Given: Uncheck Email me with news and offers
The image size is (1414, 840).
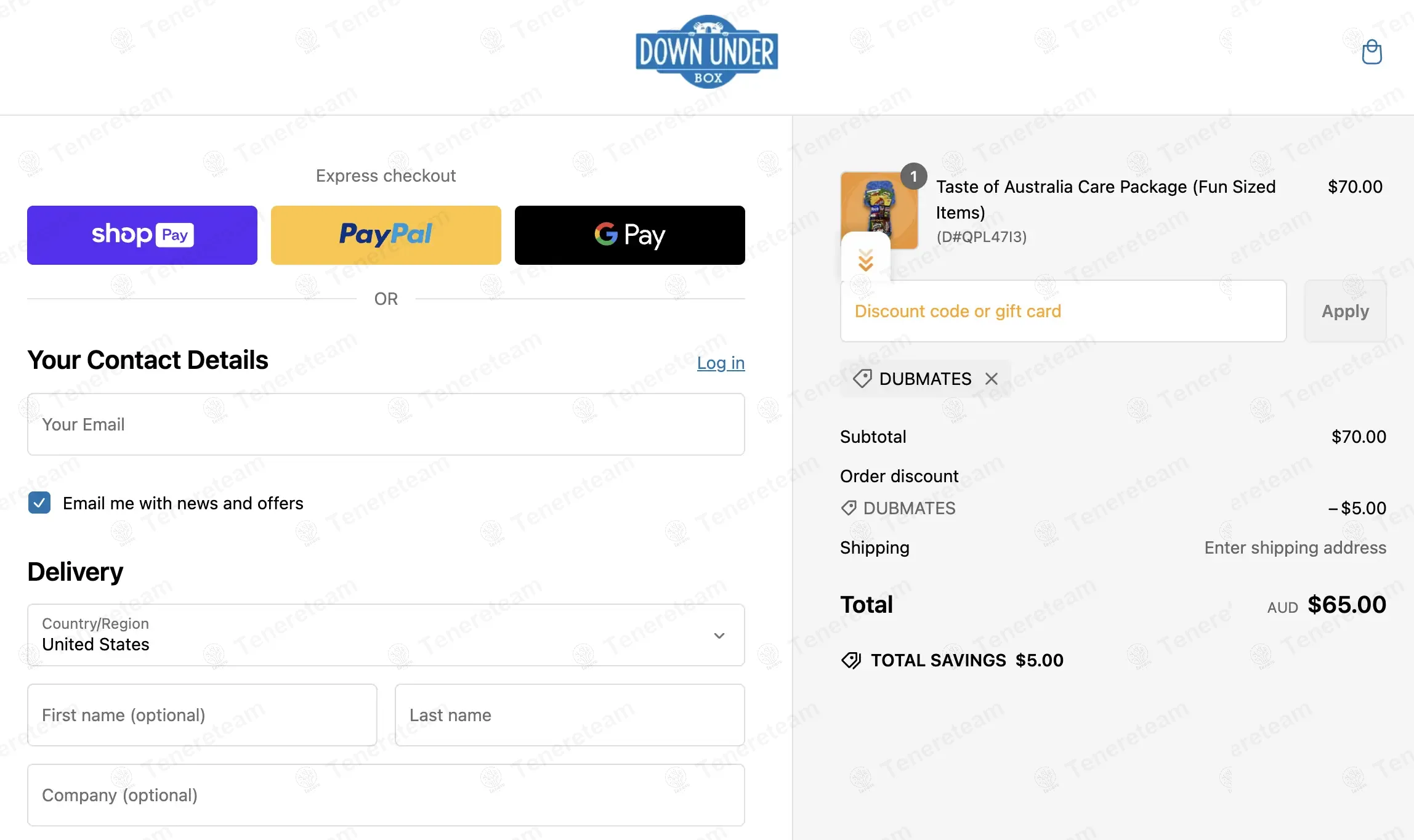Looking at the screenshot, I should (x=39, y=503).
